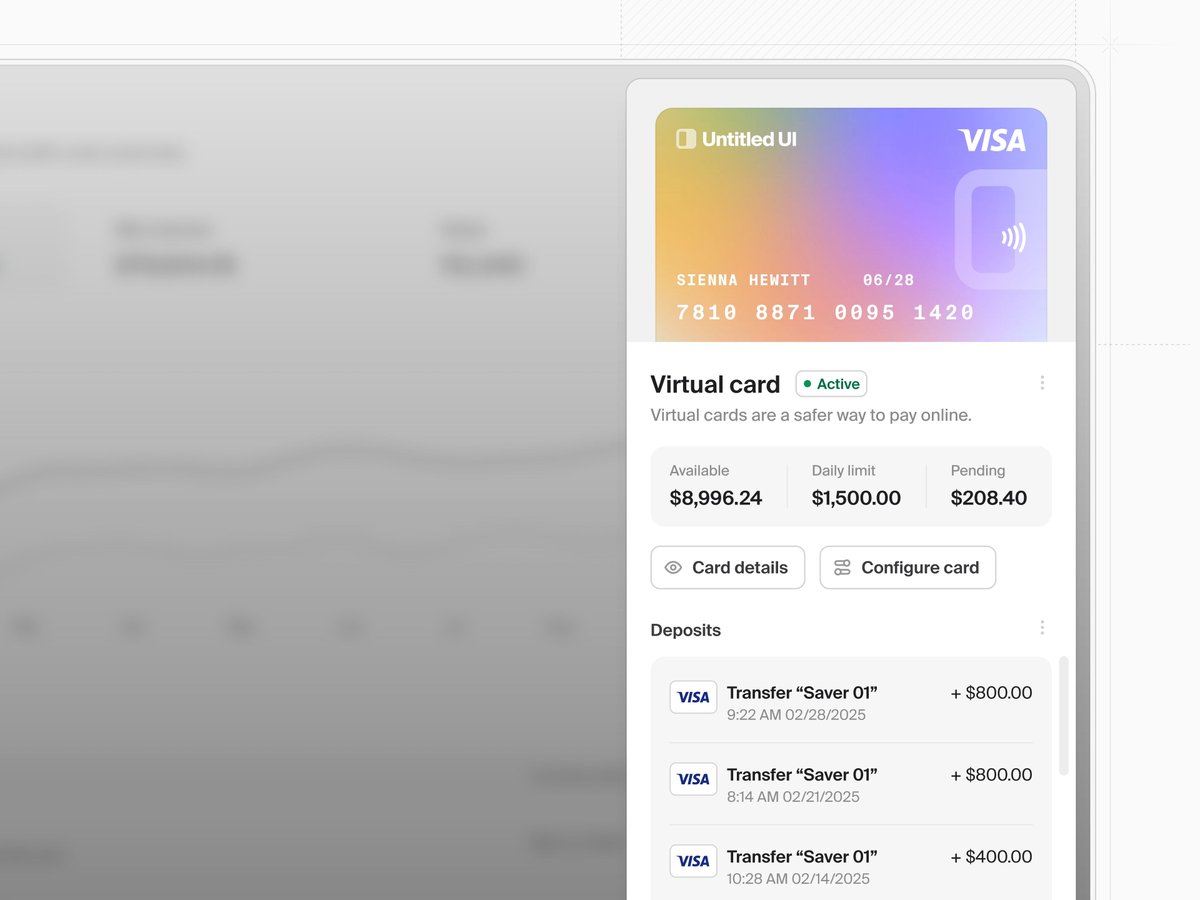Click Visa icon for 10:28 AM transfer
The width and height of the screenshot is (1200, 900).
click(693, 862)
